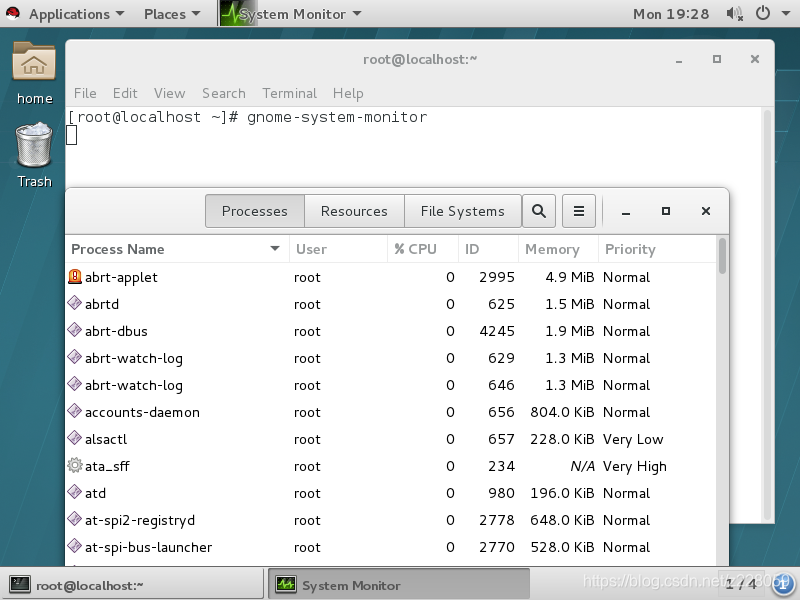Sort by the User column

click(338, 249)
